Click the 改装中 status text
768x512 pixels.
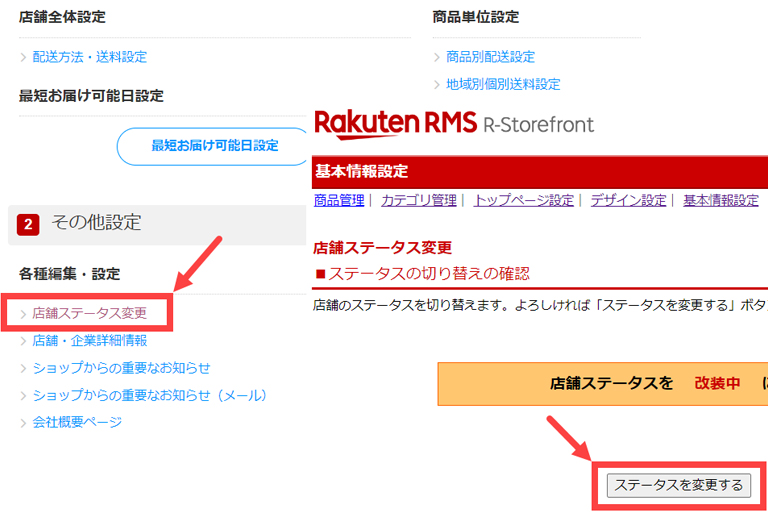pos(717,383)
